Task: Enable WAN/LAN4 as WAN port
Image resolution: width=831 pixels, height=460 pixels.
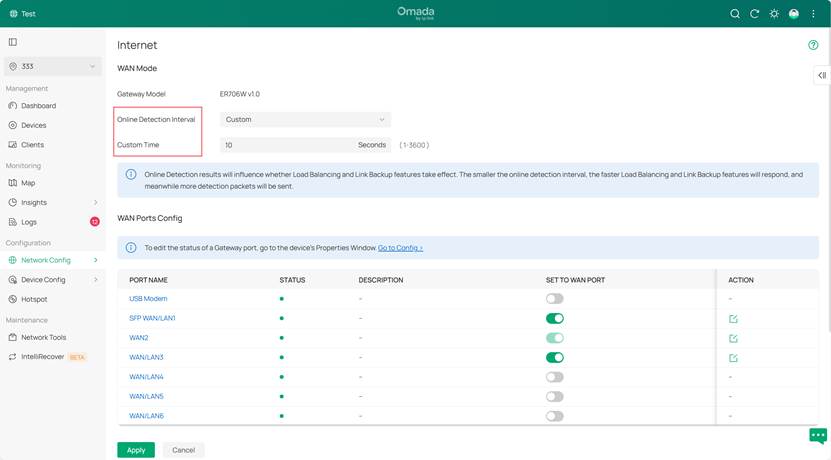Action: click(x=554, y=377)
